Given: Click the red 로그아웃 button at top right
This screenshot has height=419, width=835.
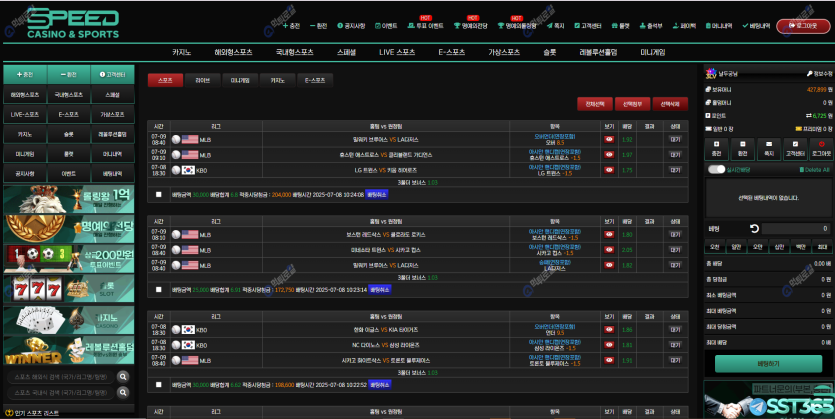Looking at the screenshot, I should 803,26.
